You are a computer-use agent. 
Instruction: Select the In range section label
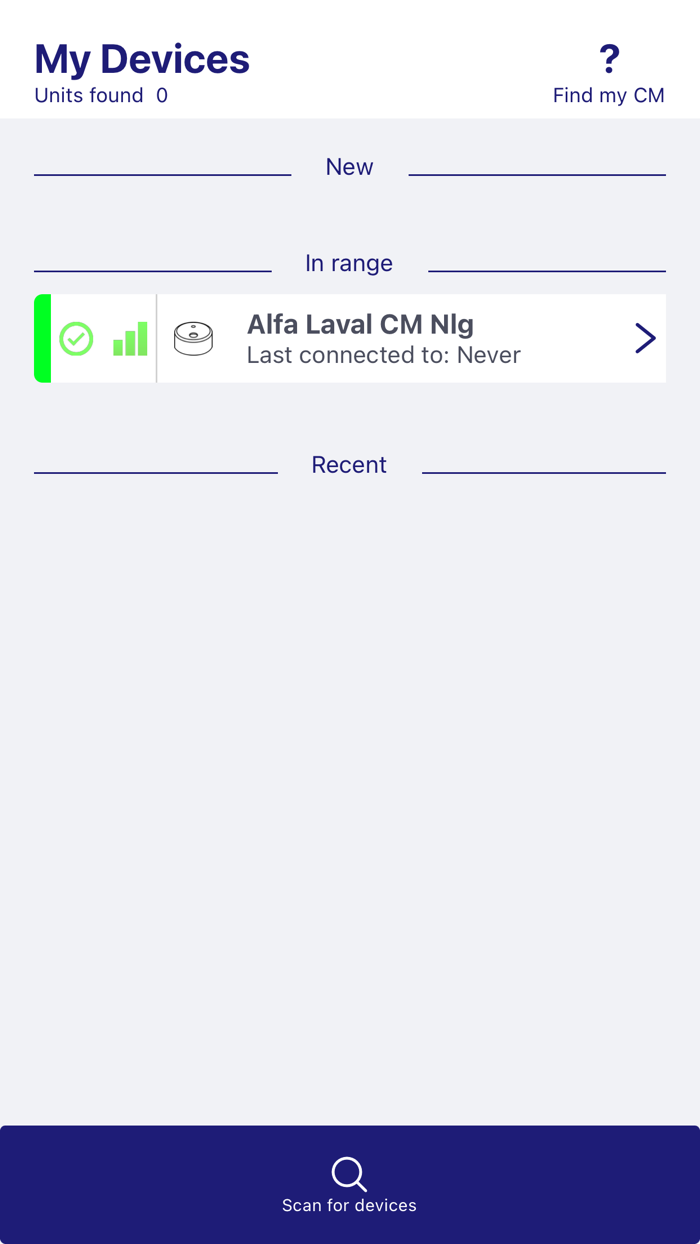[x=348, y=263]
